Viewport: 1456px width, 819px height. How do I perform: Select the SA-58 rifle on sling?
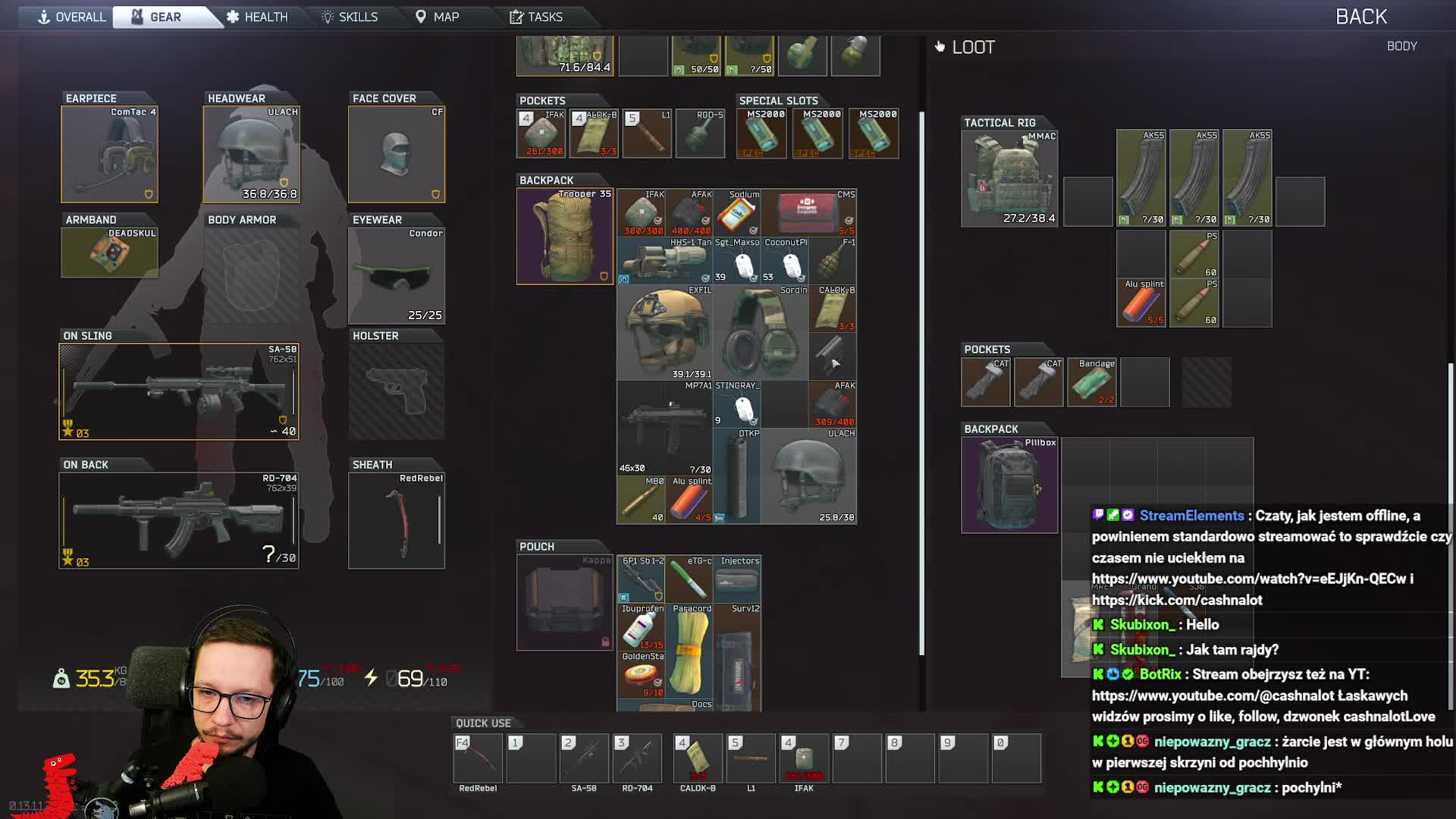coord(179,391)
